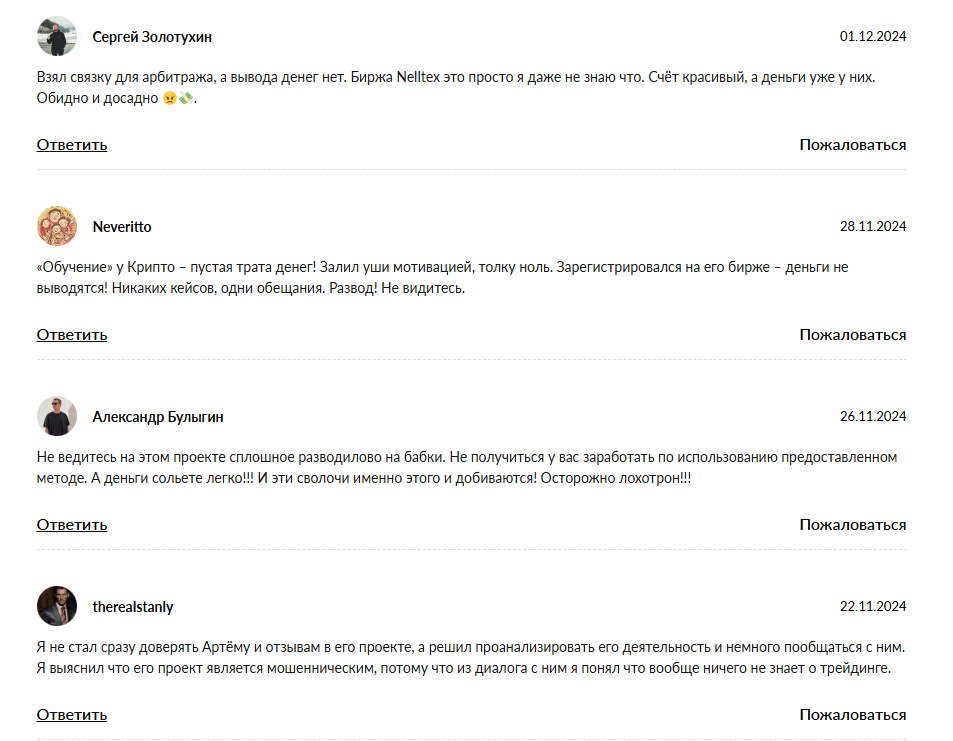Viewport: 953px width, 741px height.
Task: Open the Neveritto username
Action: point(122,227)
